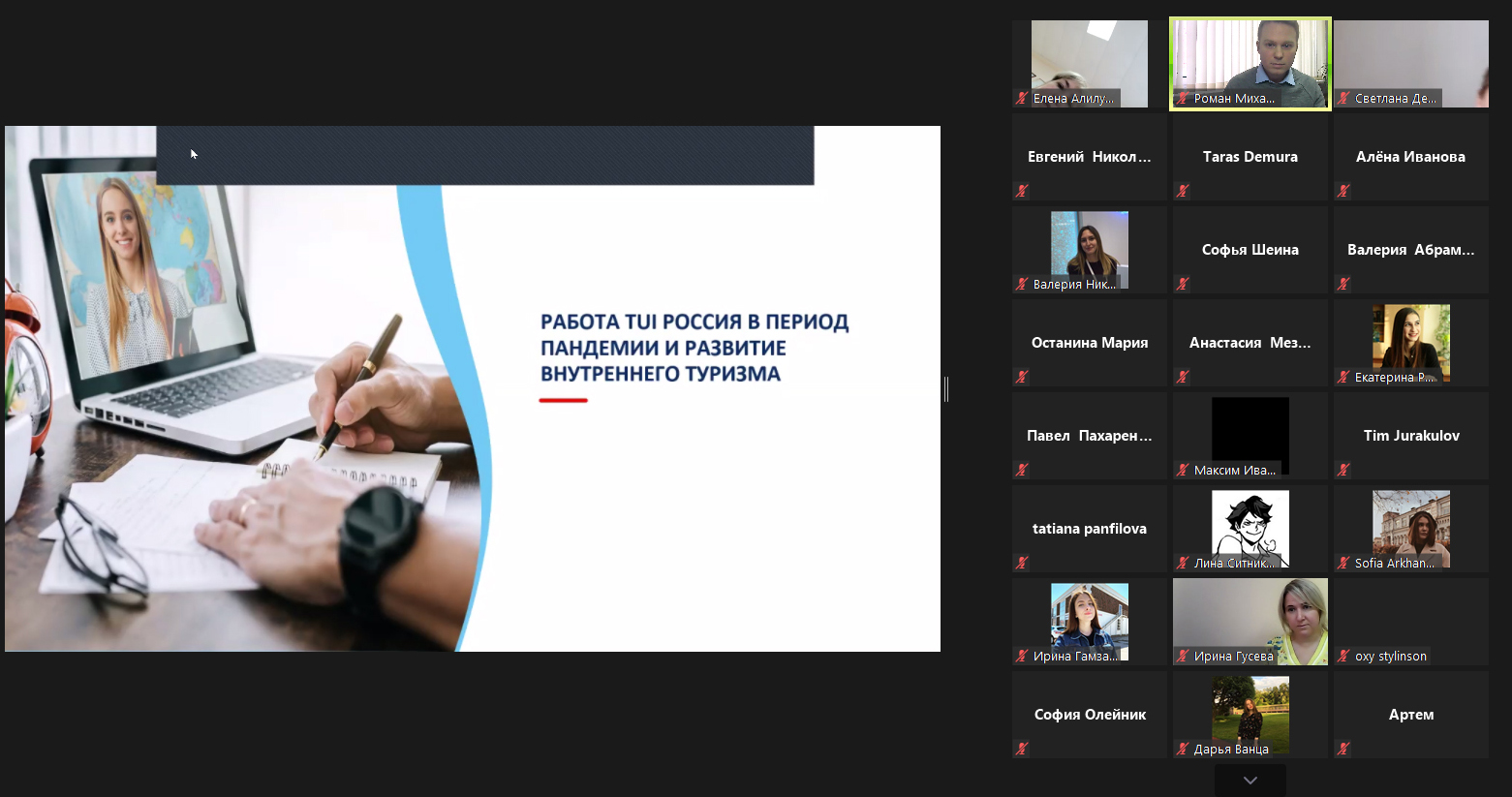This screenshot has height=797, width=1512.
Task: Expand more participants with the down chevron
Action: coord(1250,781)
